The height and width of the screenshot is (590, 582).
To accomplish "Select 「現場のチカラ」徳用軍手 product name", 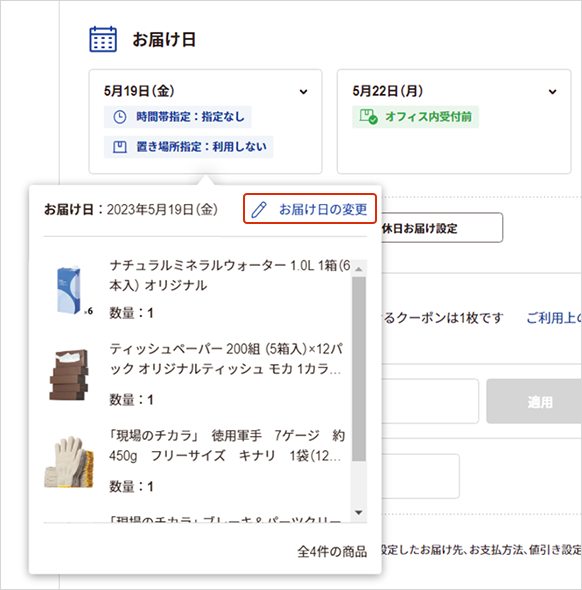I will [x=227, y=446].
